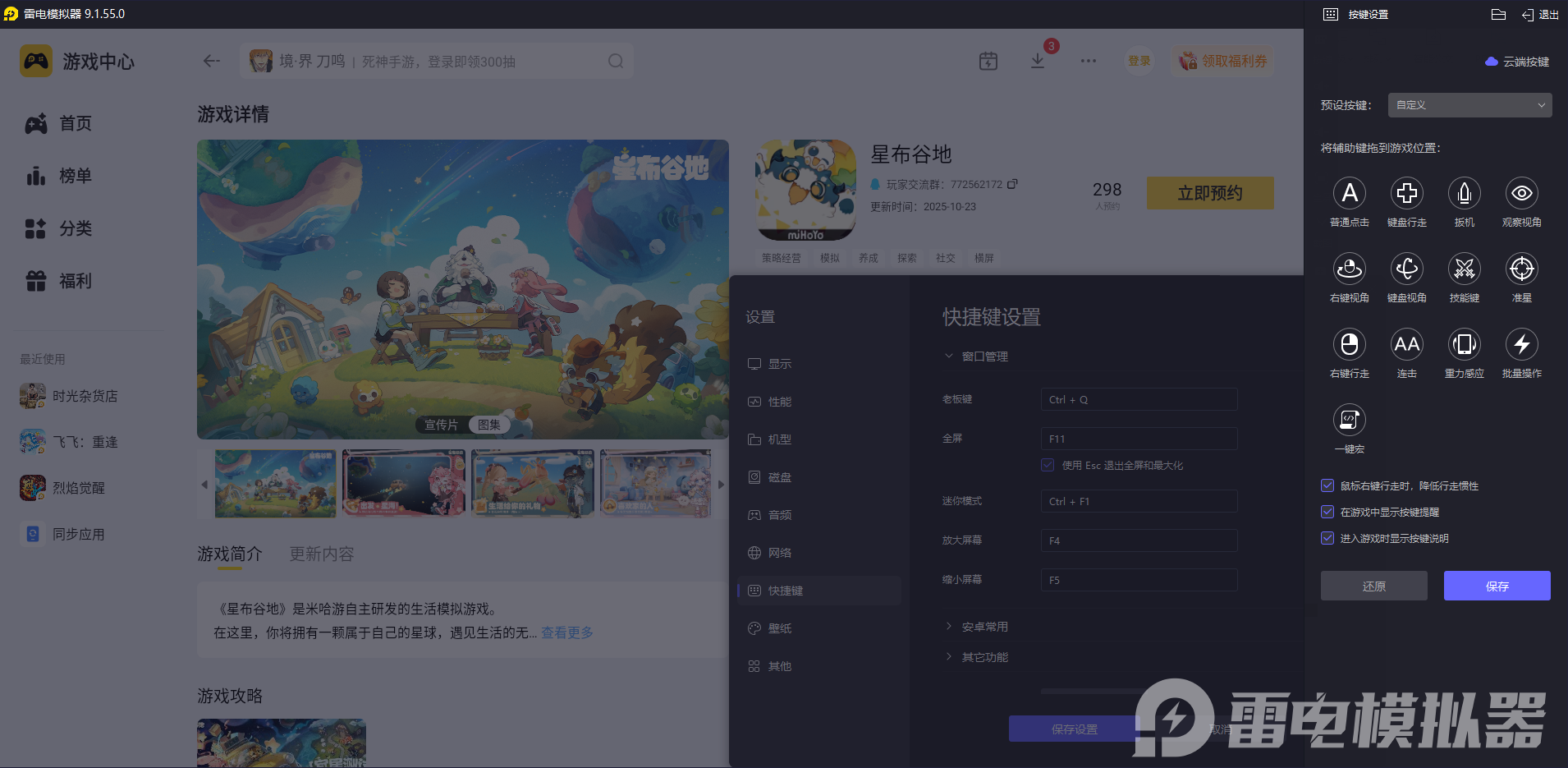Select the 普通点击 key mapping icon

pyautogui.click(x=1349, y=194)
